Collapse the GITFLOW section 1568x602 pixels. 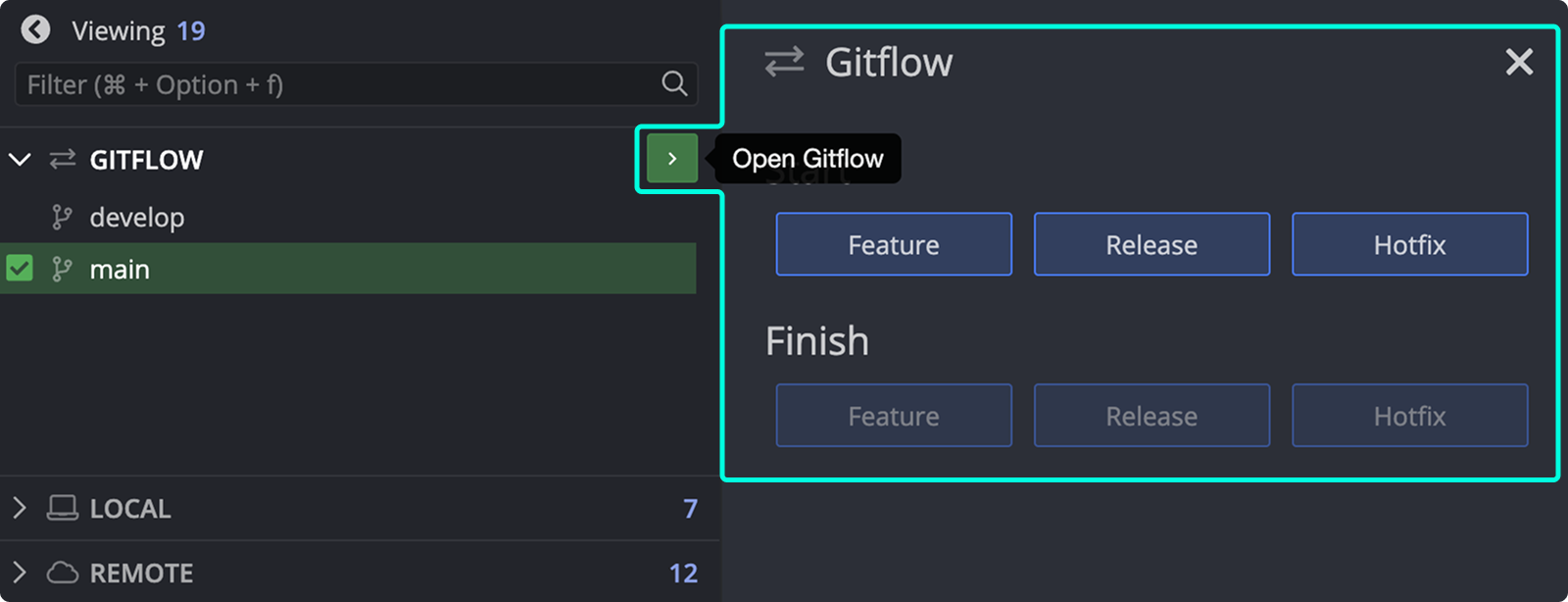point(20,159)
